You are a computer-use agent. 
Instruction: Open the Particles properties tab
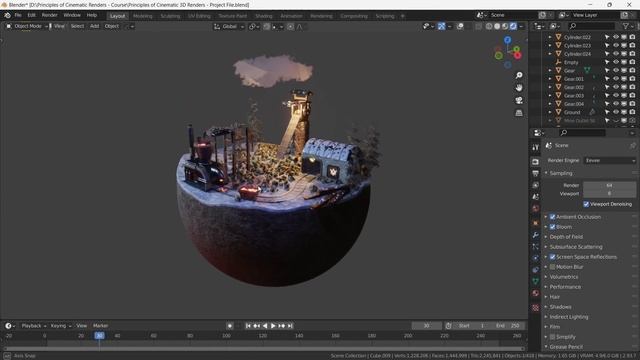536,247
